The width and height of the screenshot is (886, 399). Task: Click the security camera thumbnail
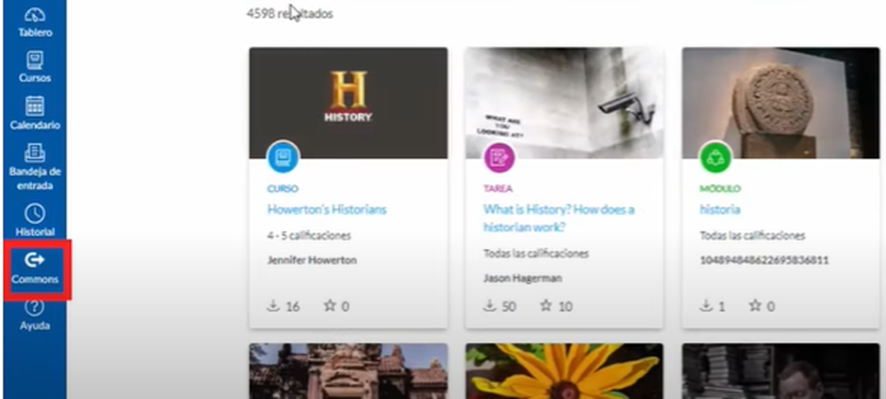point(564,102)
